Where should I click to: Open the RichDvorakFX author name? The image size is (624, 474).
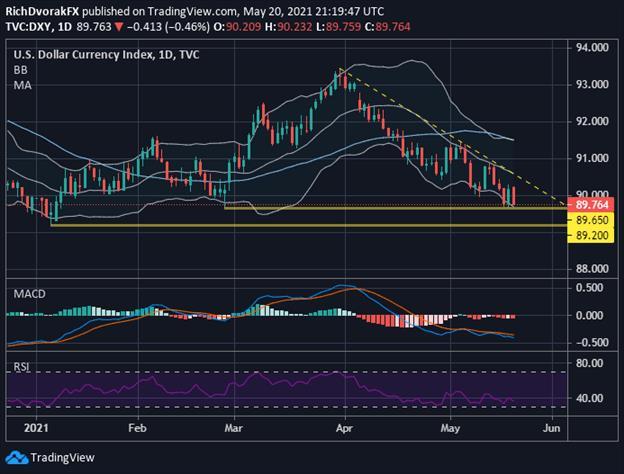42,7
